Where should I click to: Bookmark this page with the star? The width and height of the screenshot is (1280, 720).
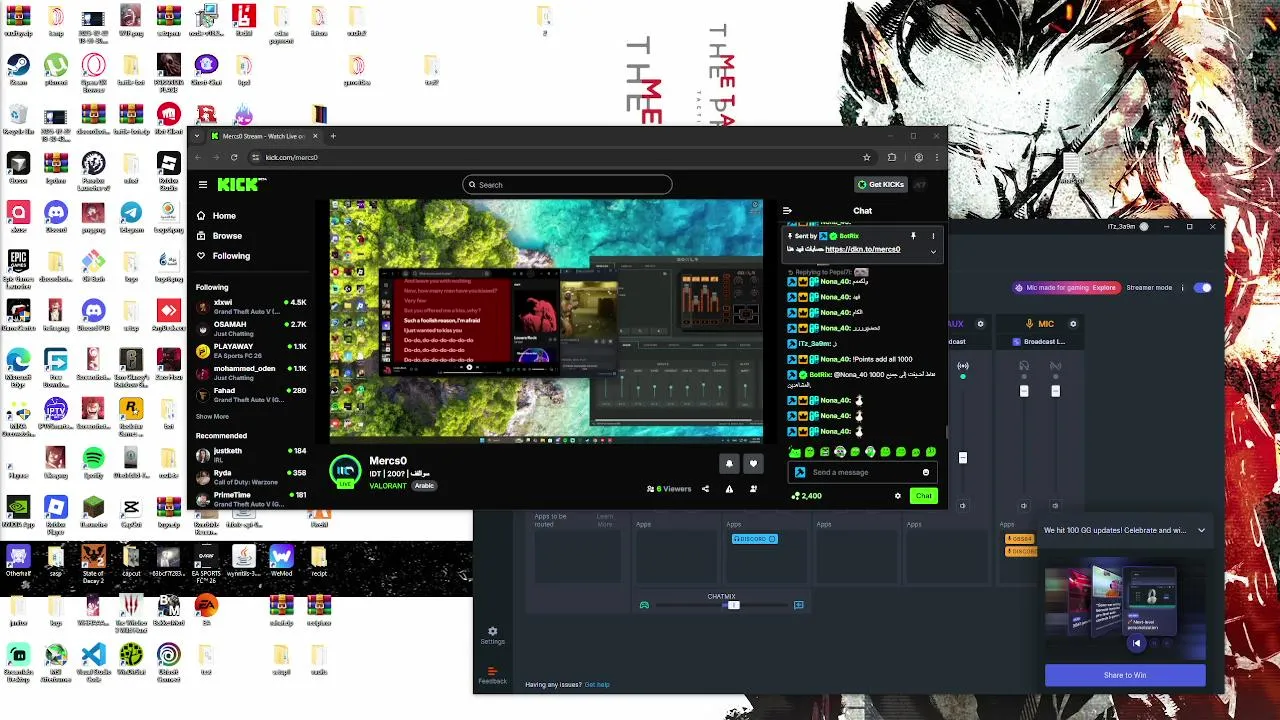coord(866,157)
